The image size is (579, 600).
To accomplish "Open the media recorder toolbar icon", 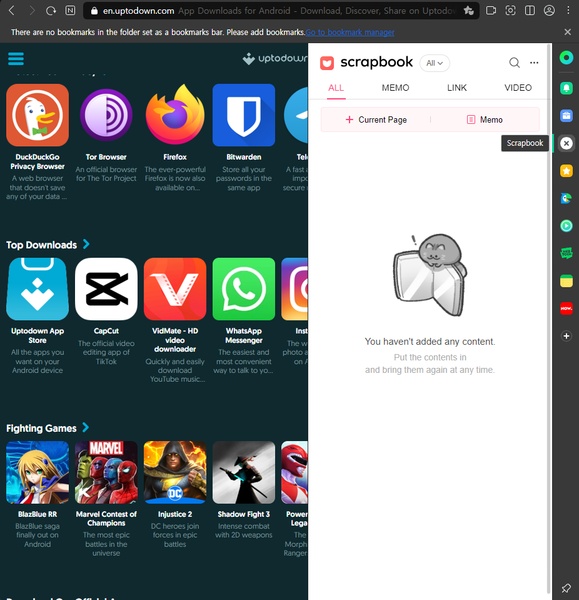I will 491,11.
